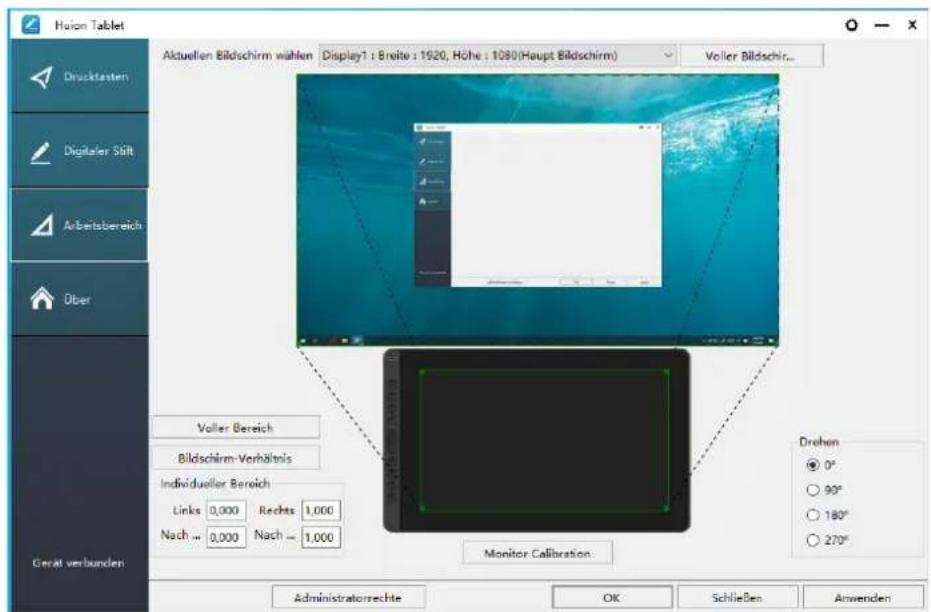Click the bottom-right green corner handle on tablet

point(667,508)
